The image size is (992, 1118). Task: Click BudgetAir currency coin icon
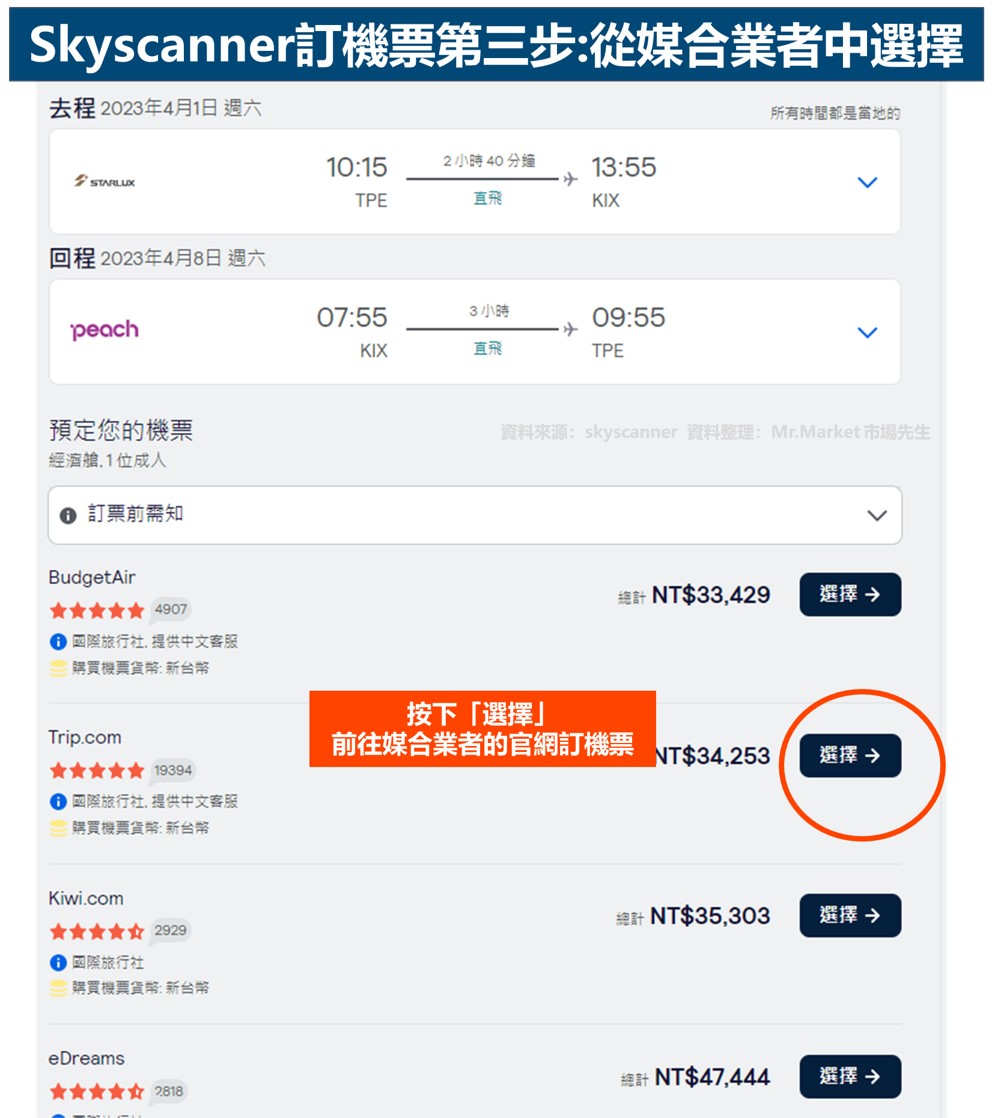pos(58,668)
